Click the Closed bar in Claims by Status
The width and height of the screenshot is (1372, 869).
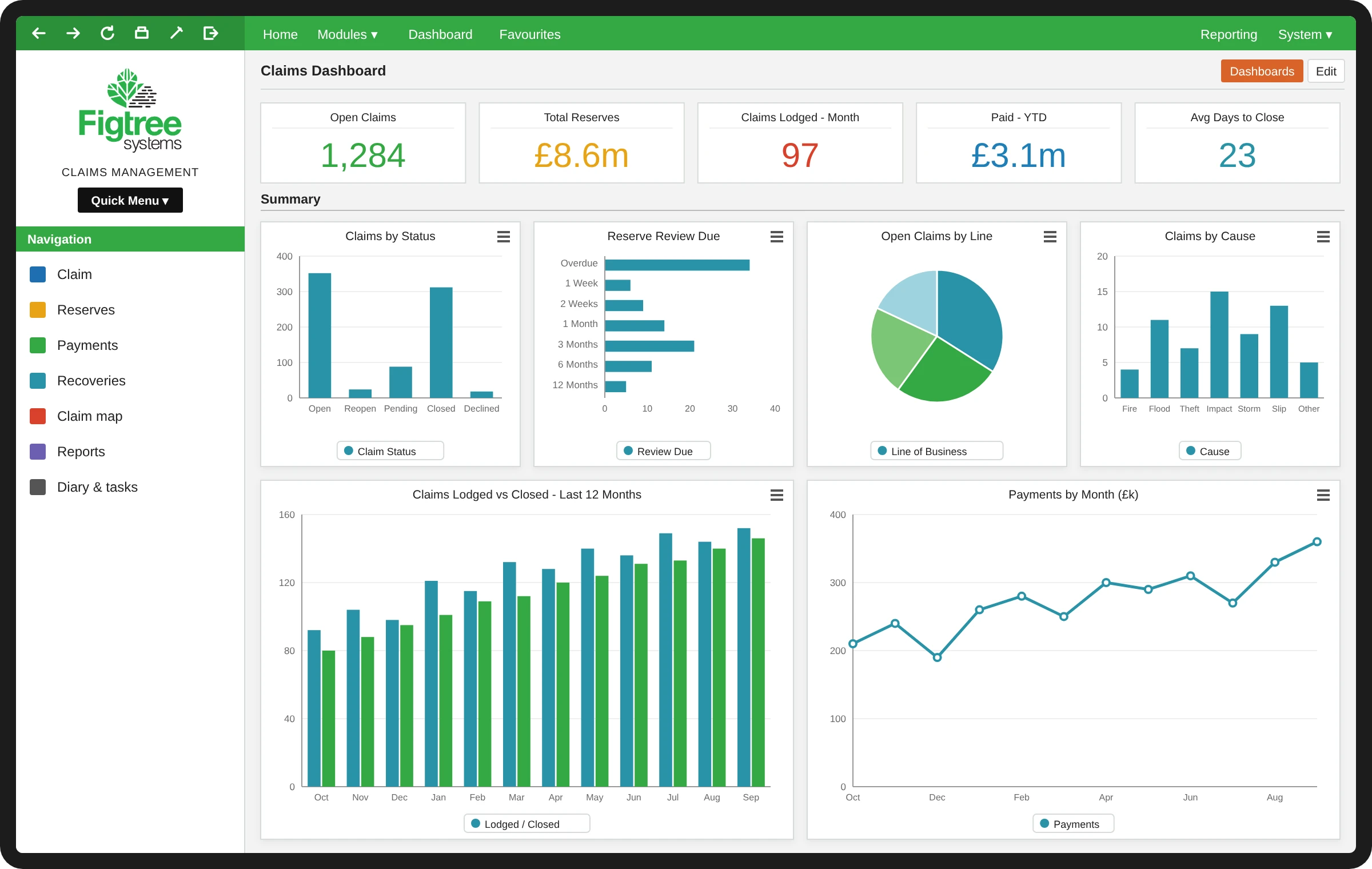[441, 342]
